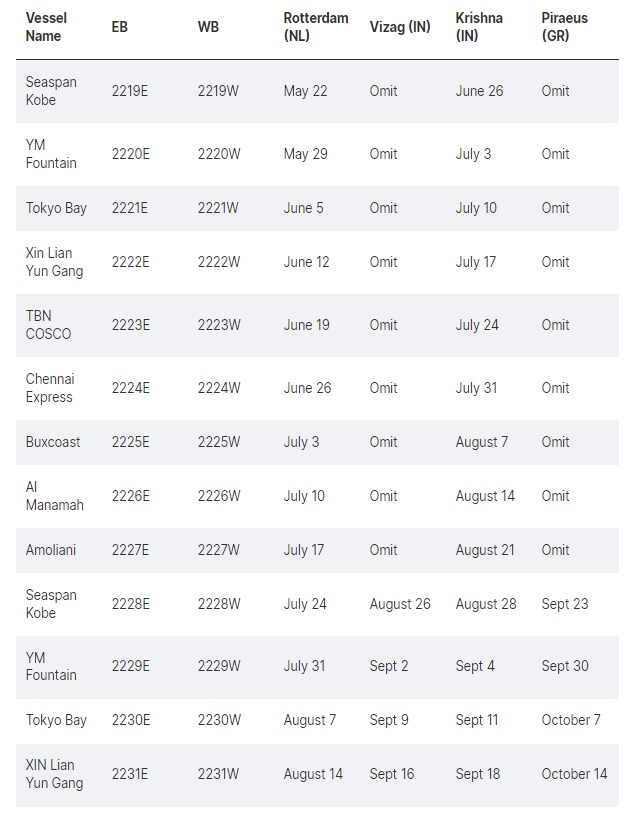Select the TBN COSCO vessel cell
635x815 pixels.
tap(48, 325)
